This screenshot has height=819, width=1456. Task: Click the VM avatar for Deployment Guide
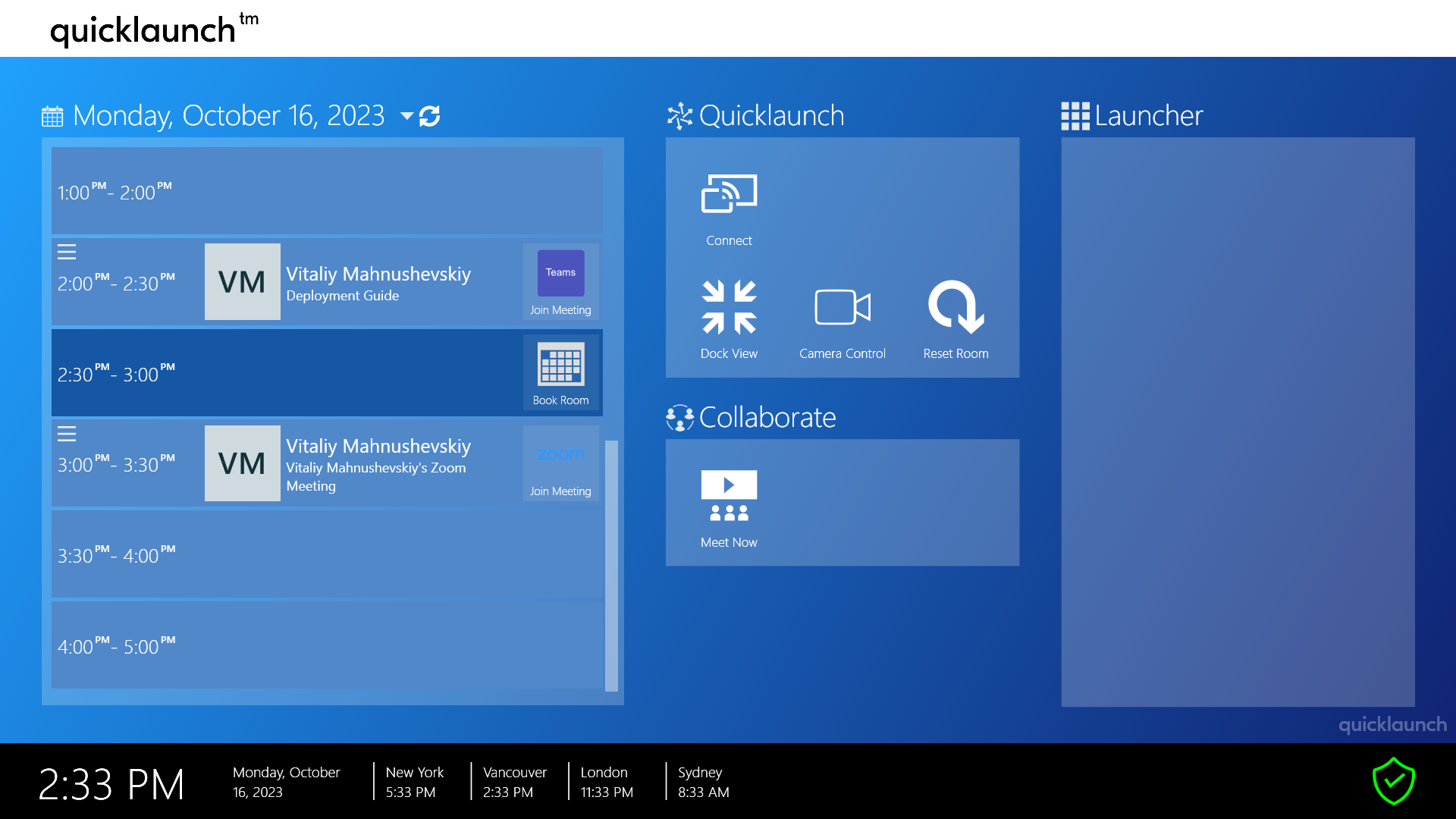(x=242, y=281)
